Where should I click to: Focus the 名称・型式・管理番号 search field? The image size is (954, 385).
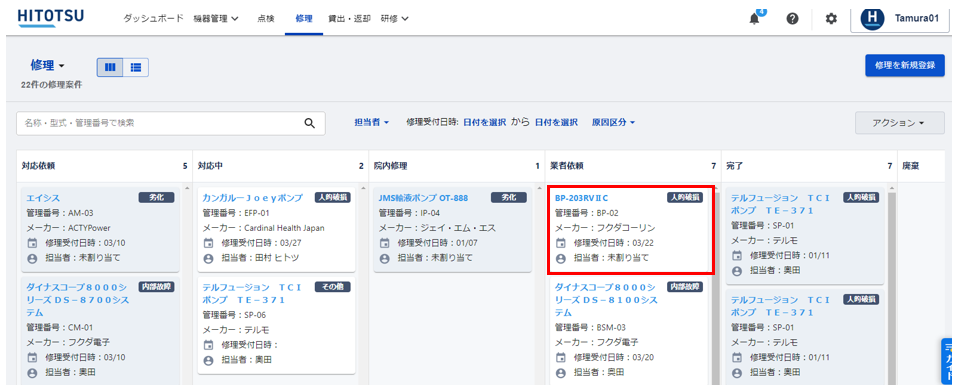tap(171, 123)
